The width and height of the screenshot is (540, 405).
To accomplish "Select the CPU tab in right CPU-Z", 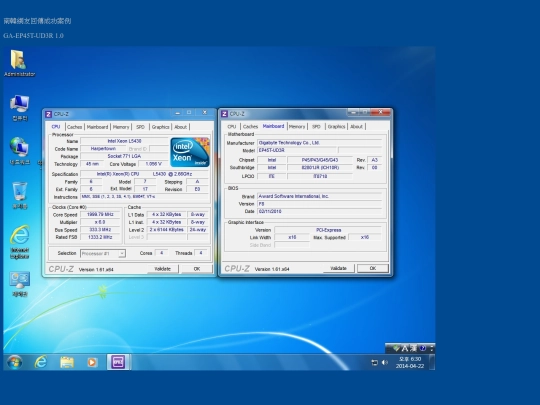I will tap(232, 126).
